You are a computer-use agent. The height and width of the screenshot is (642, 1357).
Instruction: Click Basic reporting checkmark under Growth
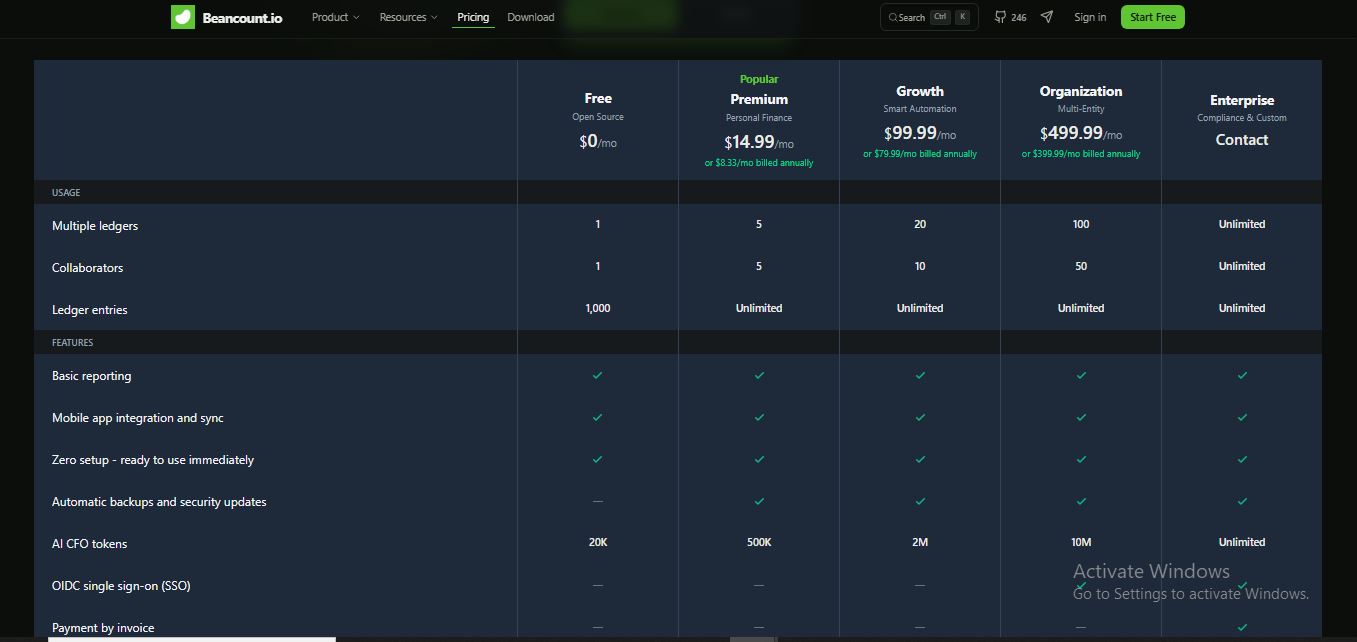click(x=920, y=376)
